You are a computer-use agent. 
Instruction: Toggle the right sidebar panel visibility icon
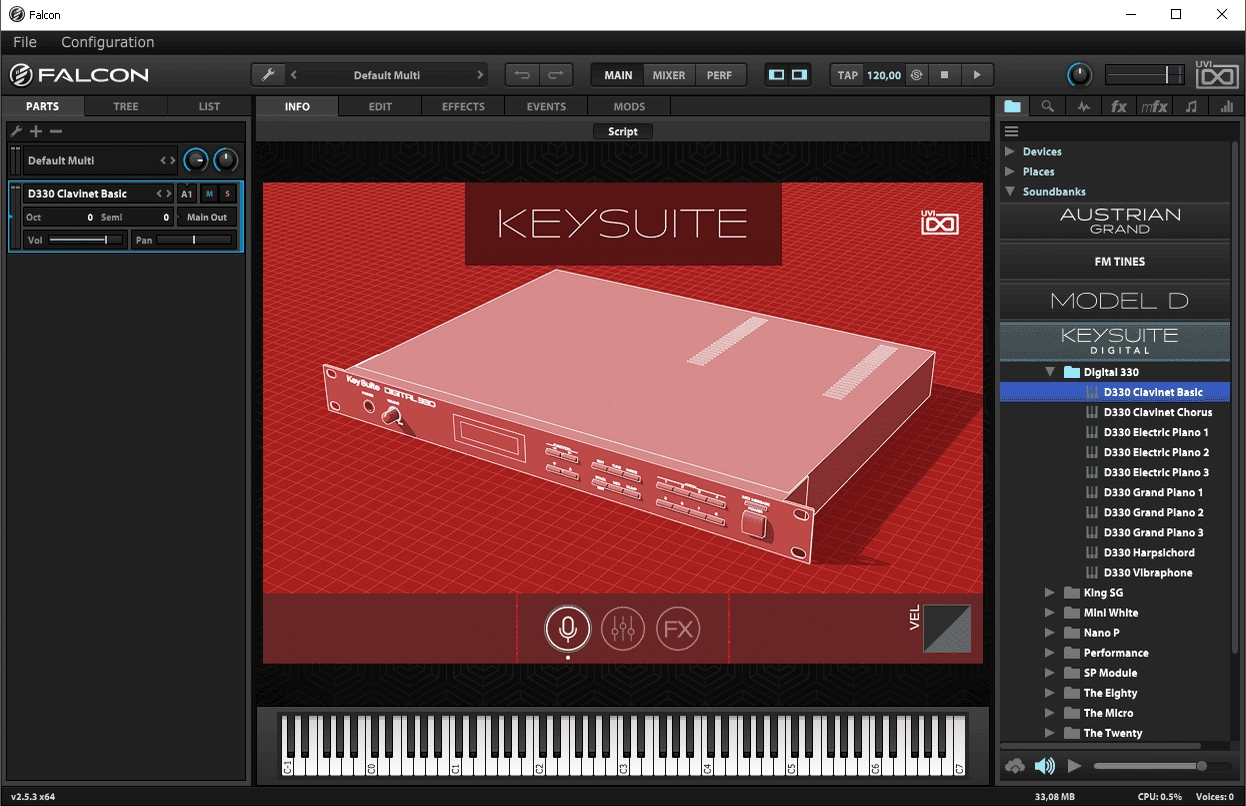(x=799, y=75)
